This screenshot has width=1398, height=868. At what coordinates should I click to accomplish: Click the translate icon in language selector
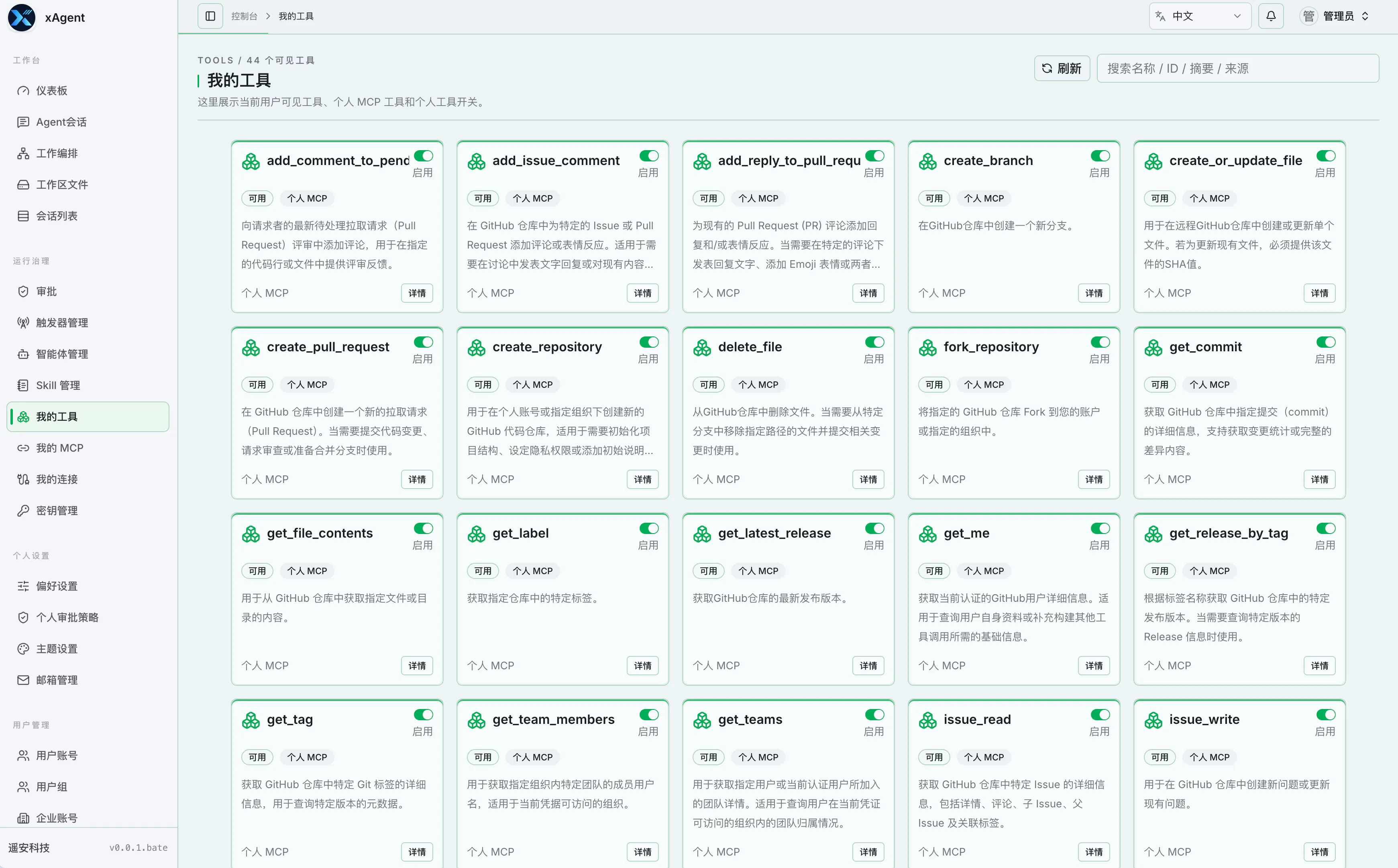(1160, 16)
